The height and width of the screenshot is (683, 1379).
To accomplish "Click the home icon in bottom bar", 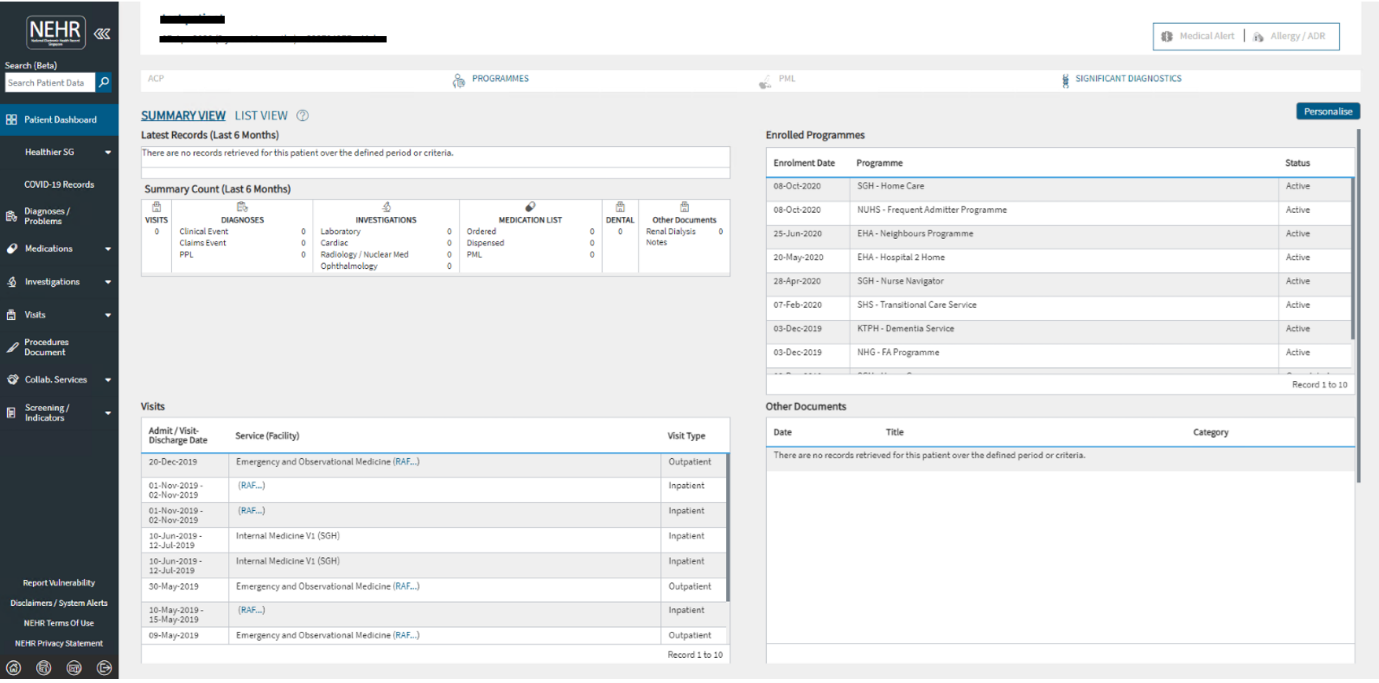I will click(x=14, y=668).
